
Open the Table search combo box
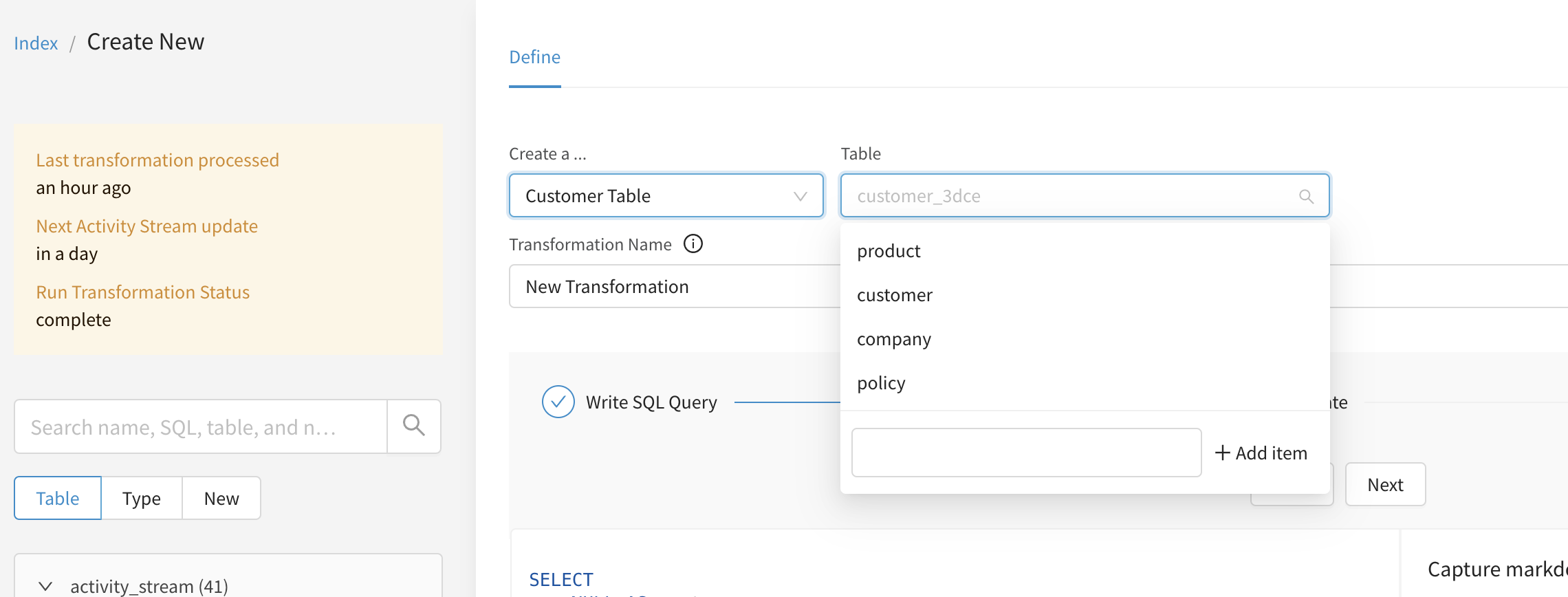pyautogui.click(x=1073, y=196)
